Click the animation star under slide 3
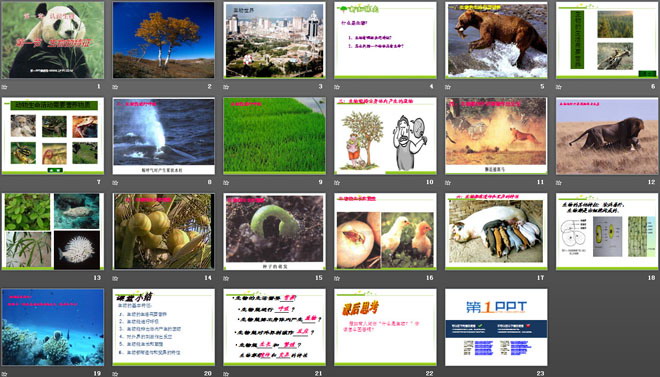The image size is (660, 377). click(226, 87)
